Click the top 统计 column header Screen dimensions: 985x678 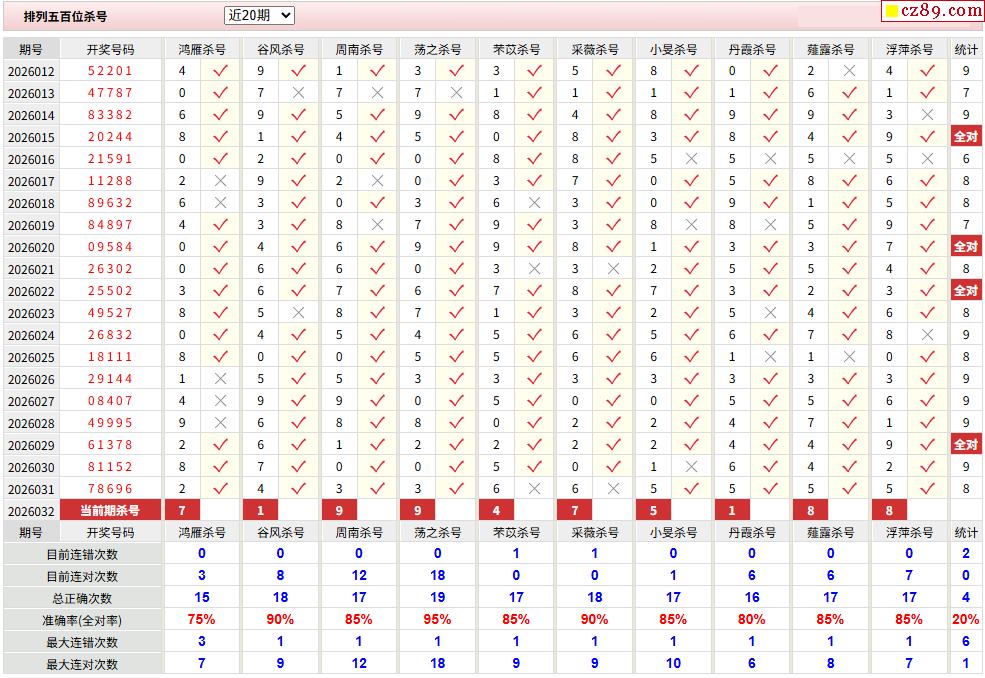(966, 49)
